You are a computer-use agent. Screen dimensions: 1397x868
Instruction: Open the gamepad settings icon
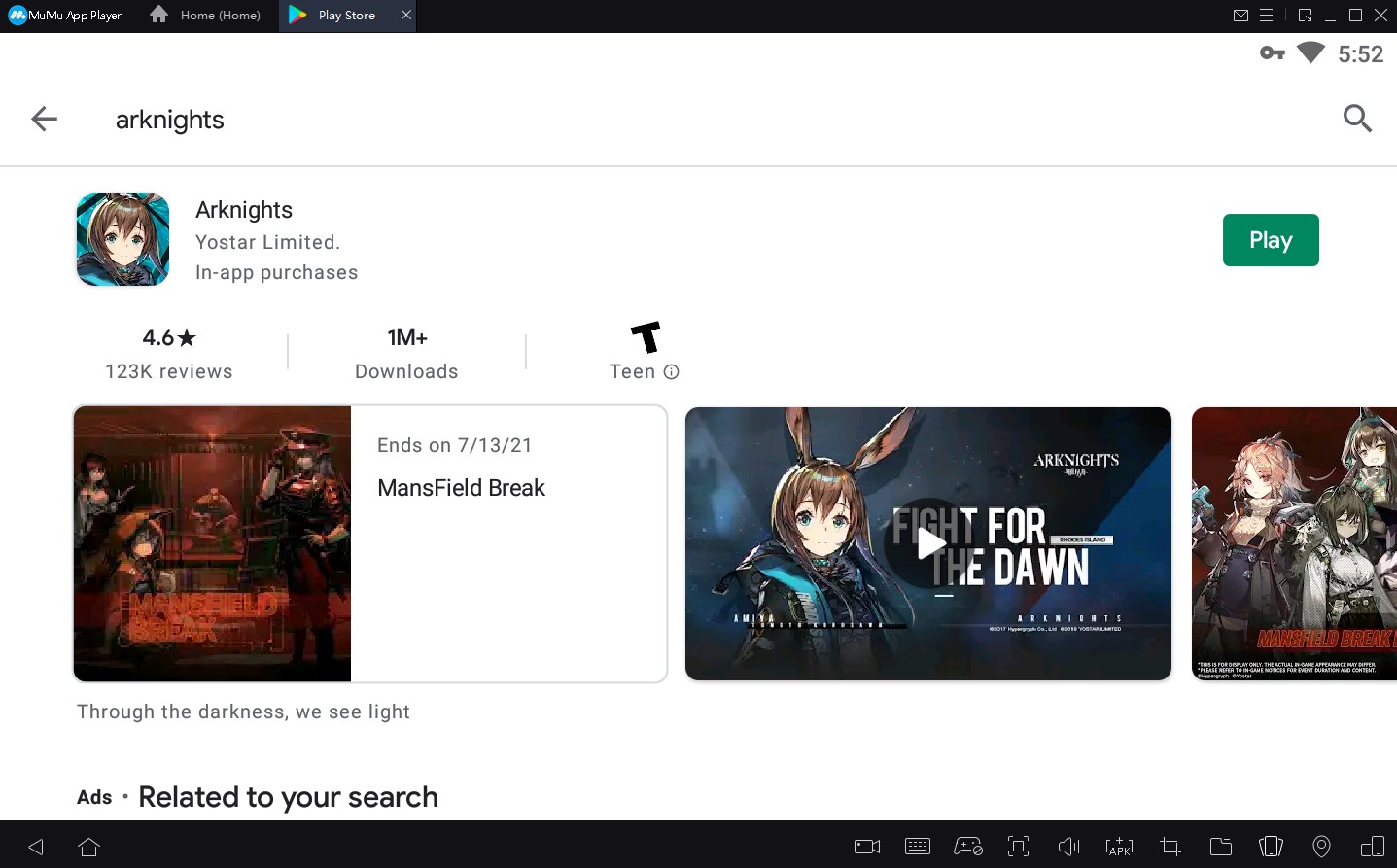(968, 847)
